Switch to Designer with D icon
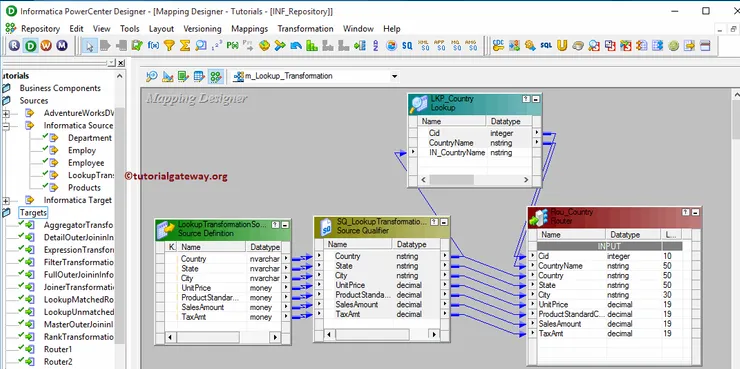740x369 pixels. tap(30, 46)
